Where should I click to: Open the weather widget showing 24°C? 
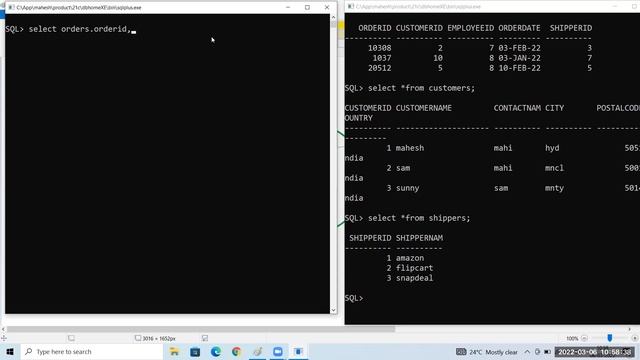click(487, 352)
